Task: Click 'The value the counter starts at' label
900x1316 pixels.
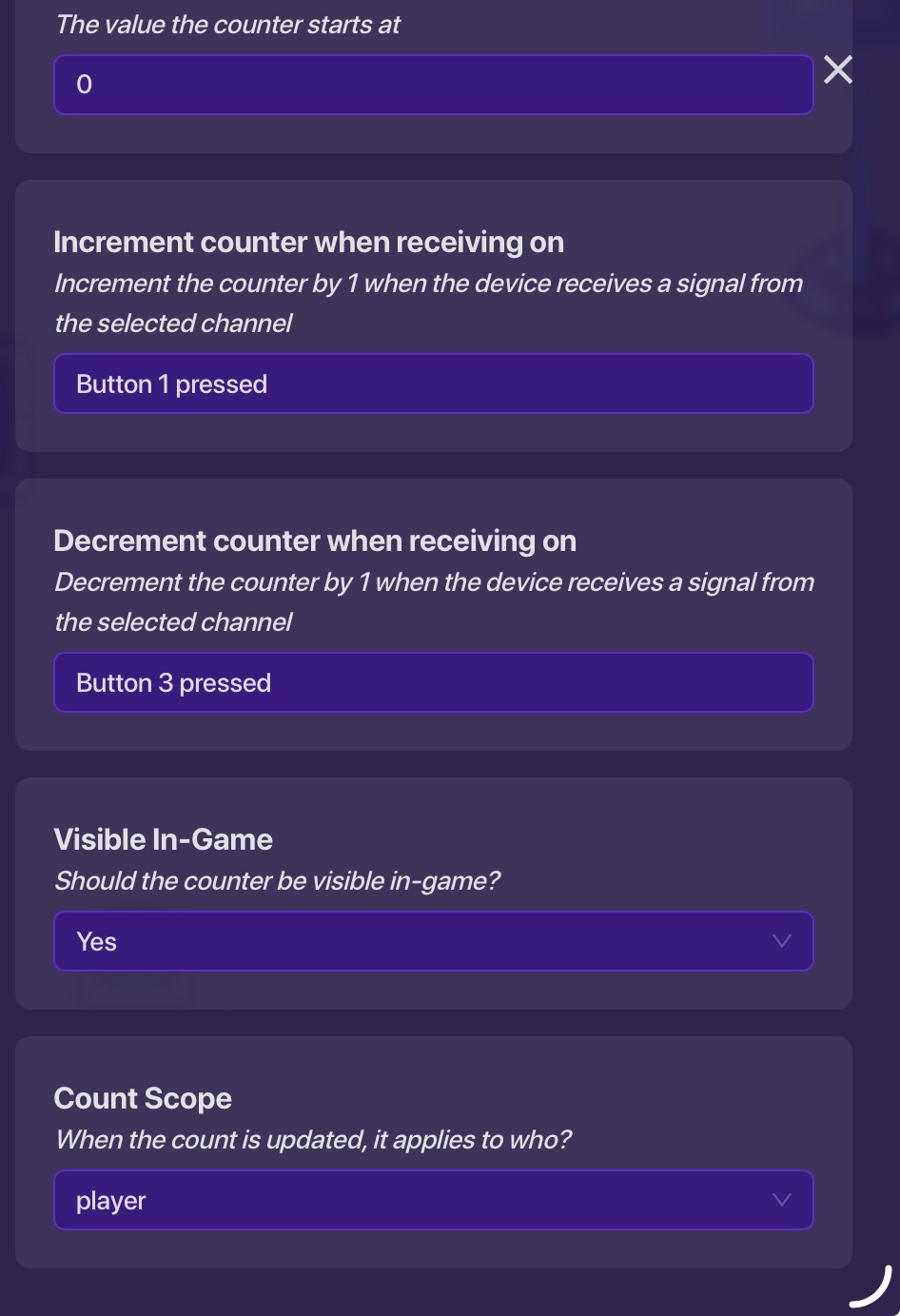Action: point(227,25)
